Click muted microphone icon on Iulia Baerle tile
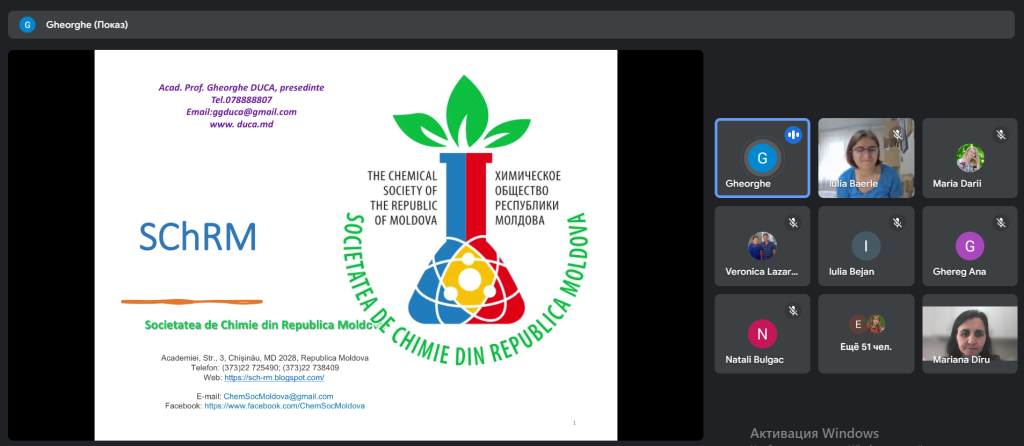Viewport: 1024px width, 446px height. point(897,135)
